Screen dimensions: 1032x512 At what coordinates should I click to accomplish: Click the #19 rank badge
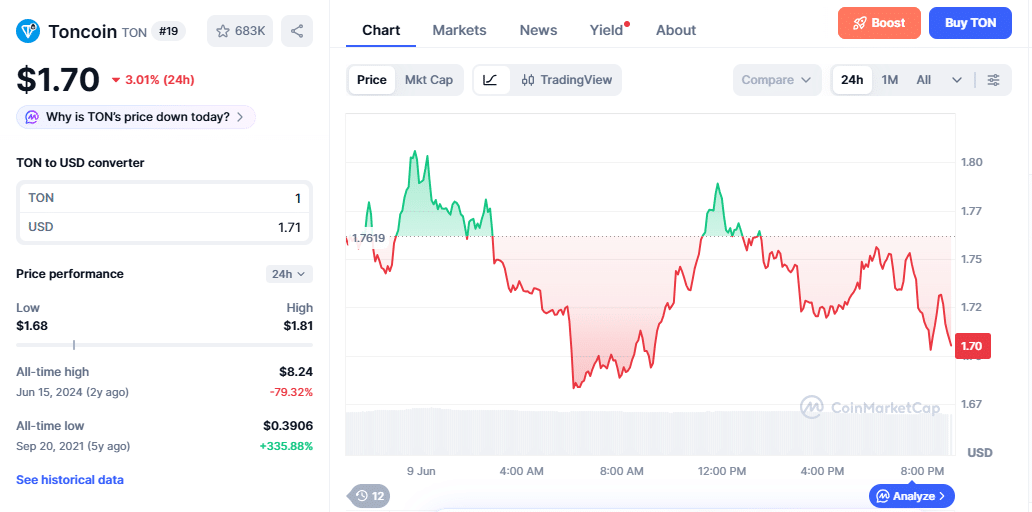coord(168,31)
